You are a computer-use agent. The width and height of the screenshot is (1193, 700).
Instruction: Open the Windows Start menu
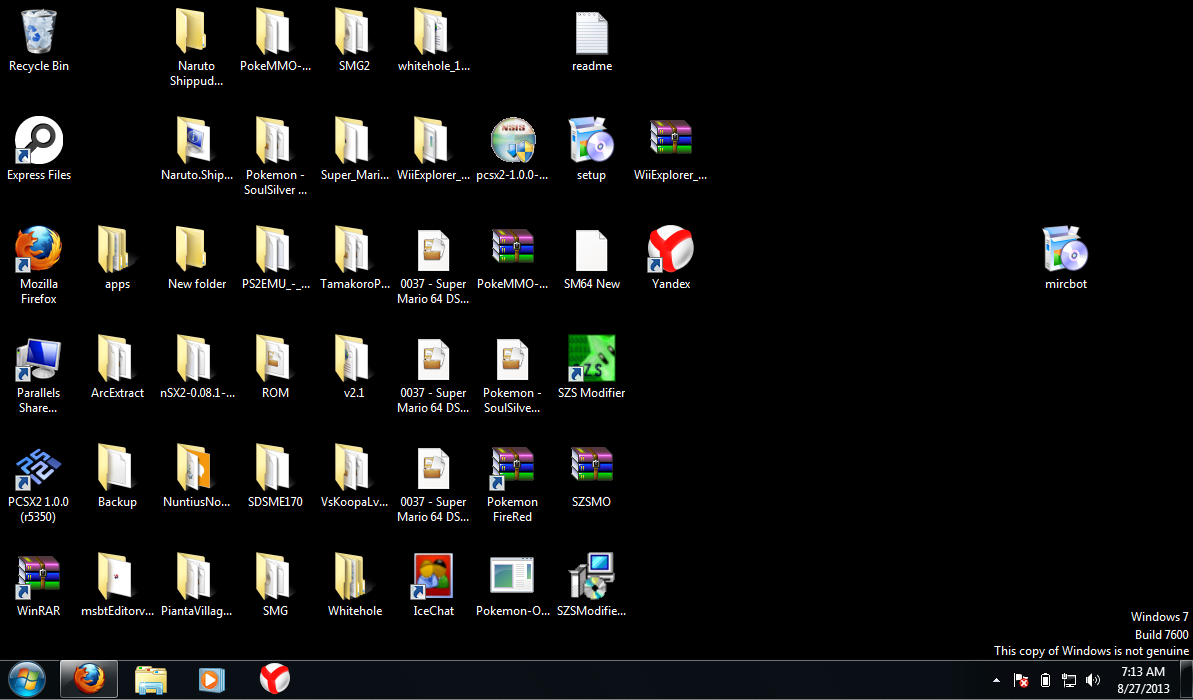[26, 680]
